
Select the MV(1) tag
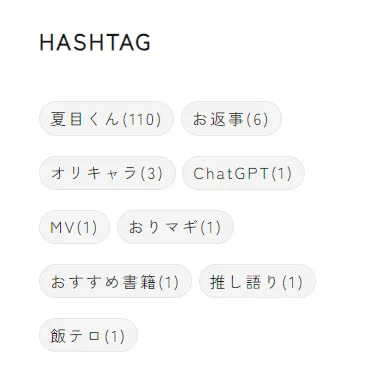tap(74, 227)
